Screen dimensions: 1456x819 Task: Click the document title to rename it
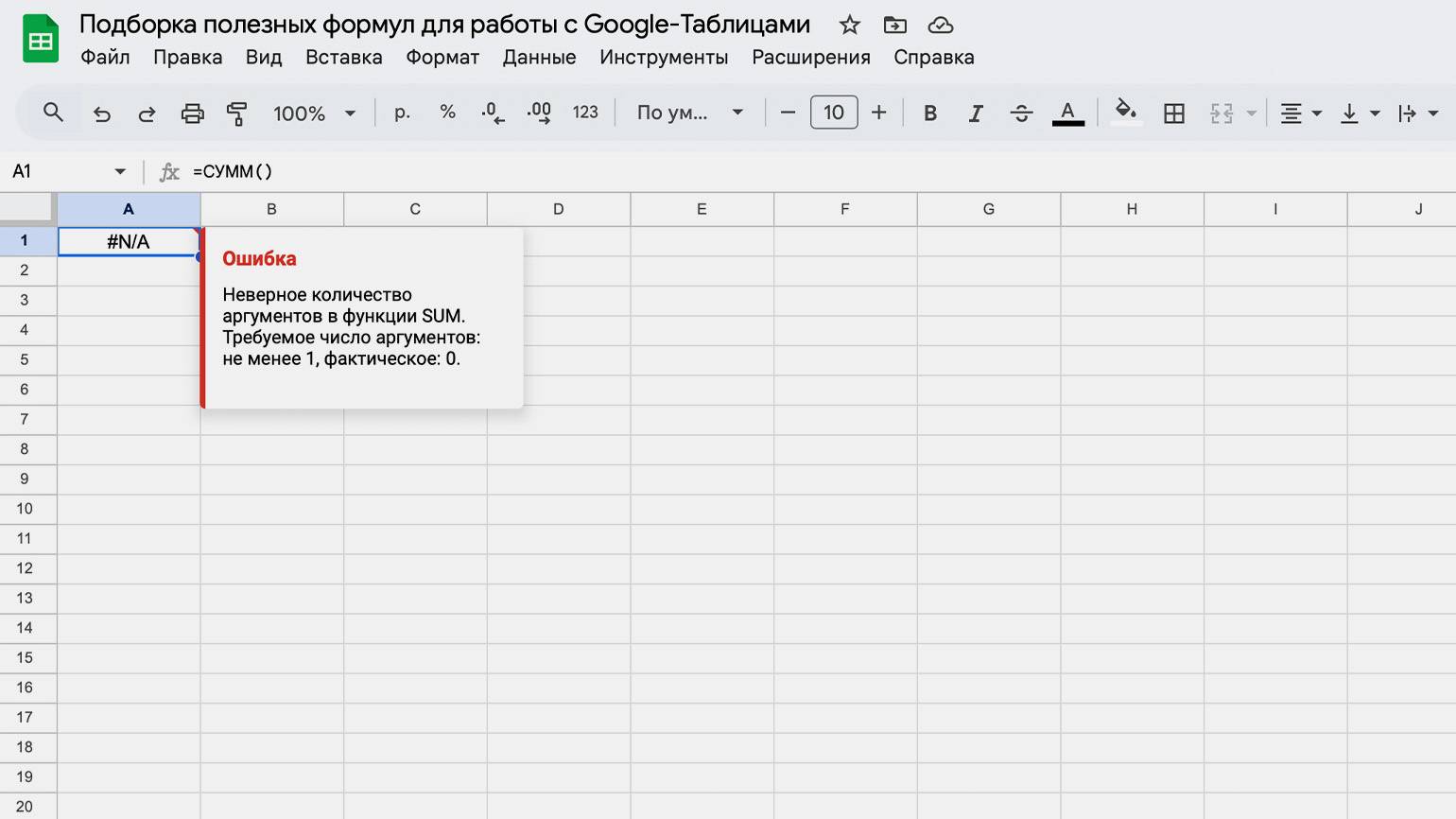tap(444, 25)
